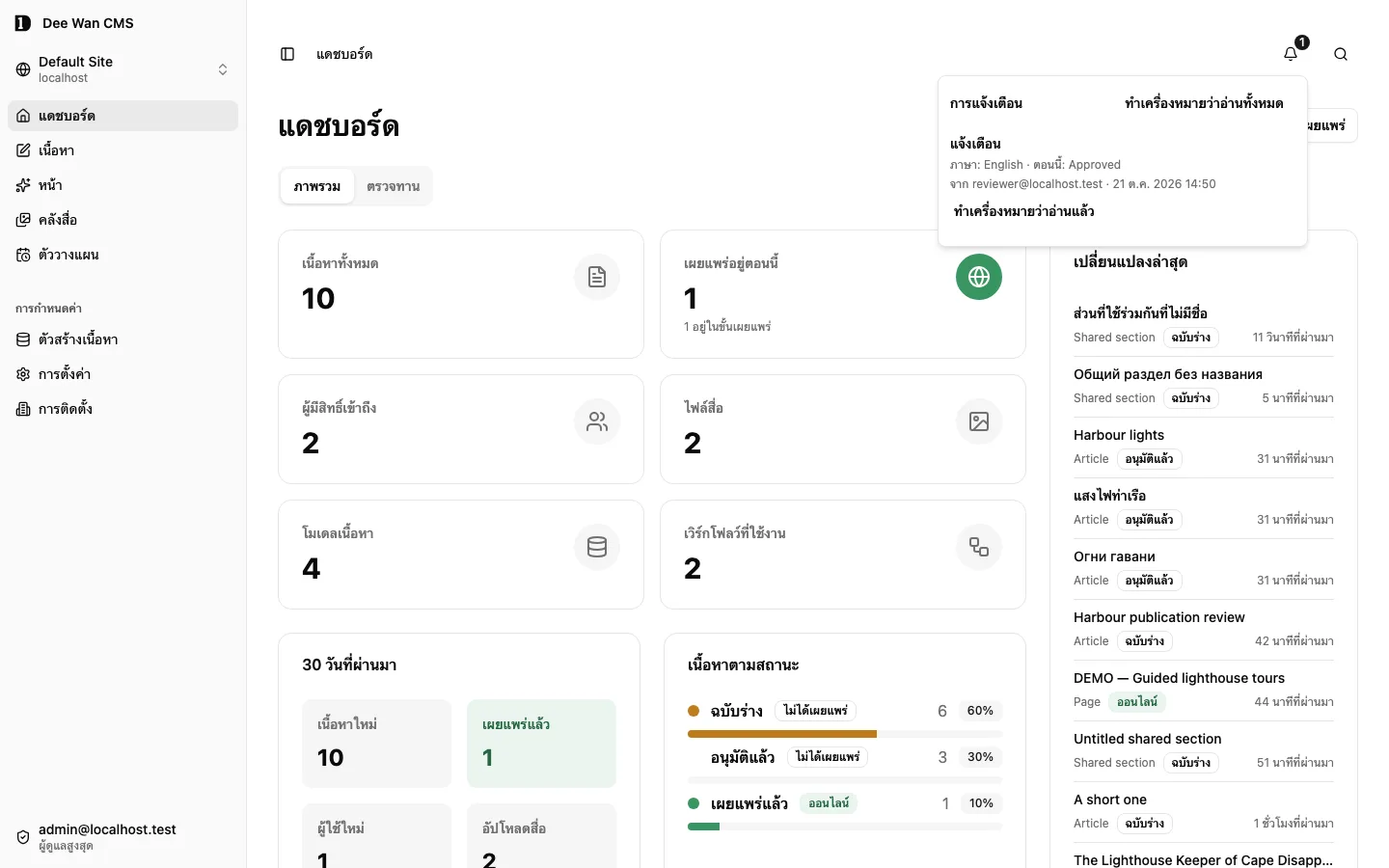Click ทำเครื่องหมายว่าอ่านทั้งหมด in notifications
This screenshot has height=868, width=1389.
(1204, 103)
